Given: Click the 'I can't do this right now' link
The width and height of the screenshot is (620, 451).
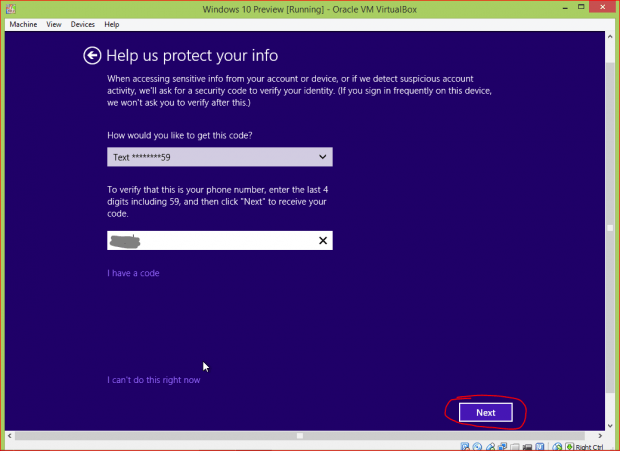Looking at the screenshot, I should (x=154, y=380).
